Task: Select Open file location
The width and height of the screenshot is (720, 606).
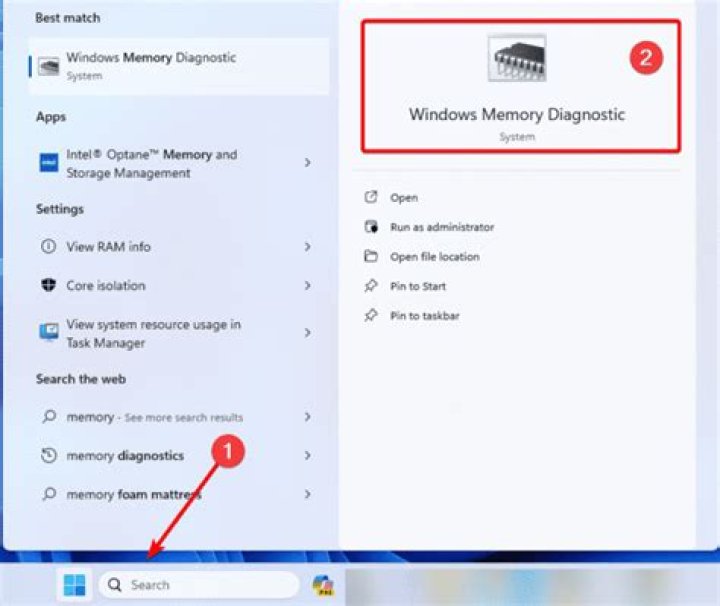Action: (434, 257)
